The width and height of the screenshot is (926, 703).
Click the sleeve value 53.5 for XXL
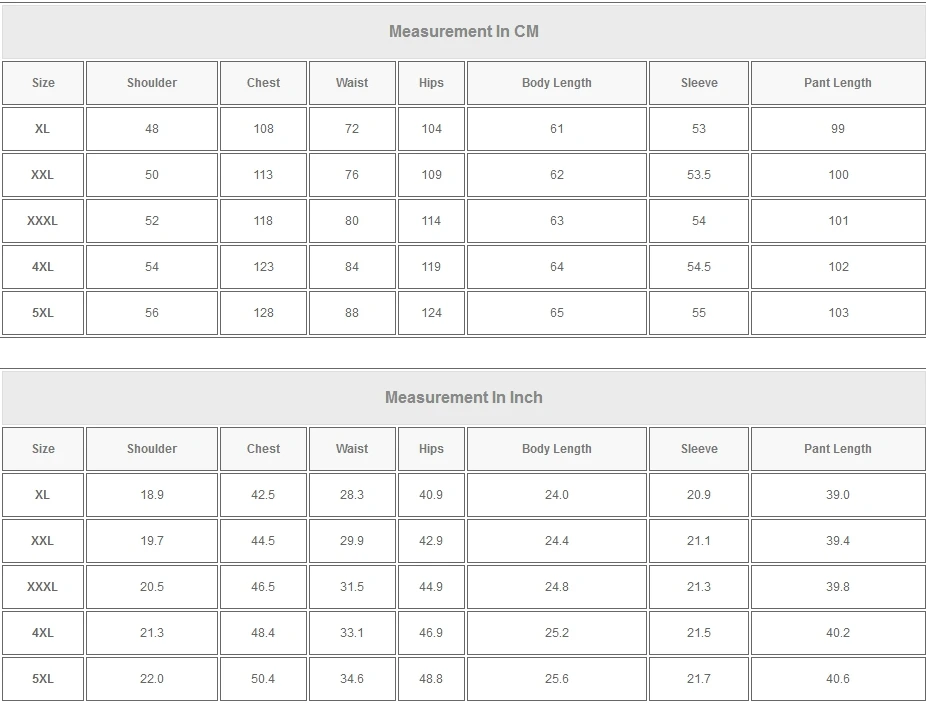(699, 175)
